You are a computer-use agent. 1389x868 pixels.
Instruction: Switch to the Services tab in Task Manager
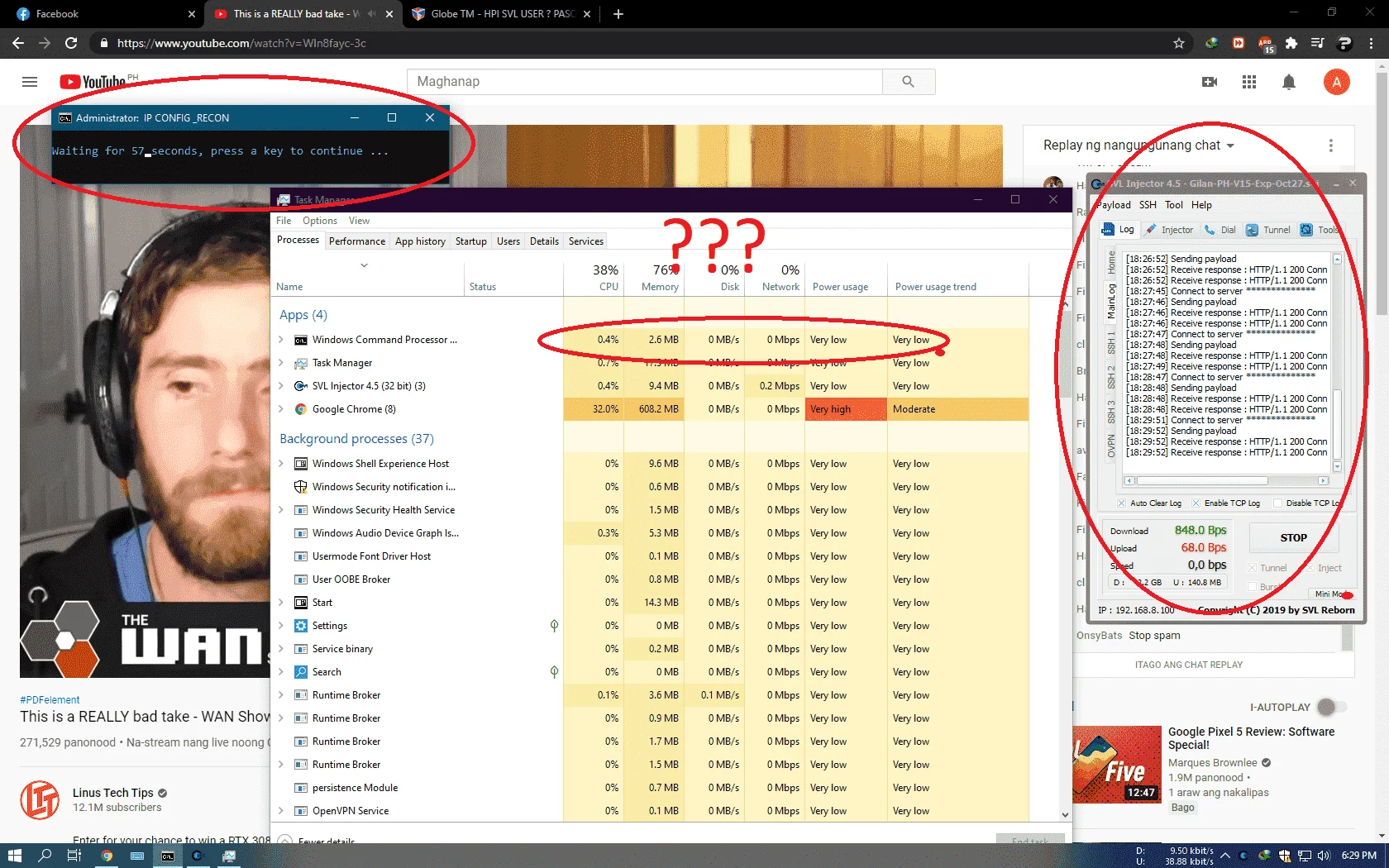pos(586,241)
